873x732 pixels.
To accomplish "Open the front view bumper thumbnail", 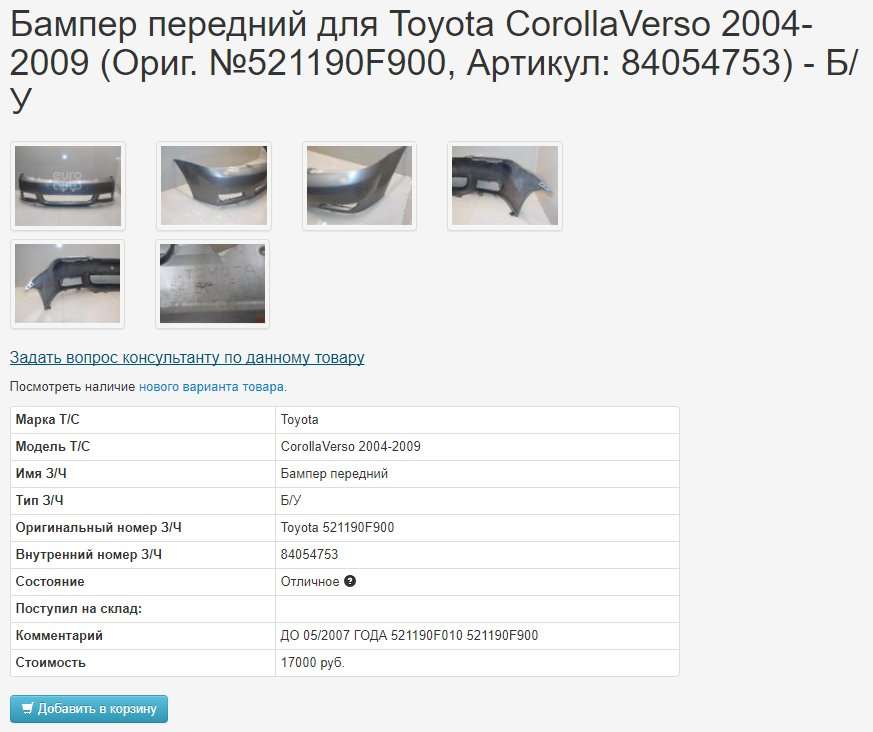I will [x=68, y=186].
